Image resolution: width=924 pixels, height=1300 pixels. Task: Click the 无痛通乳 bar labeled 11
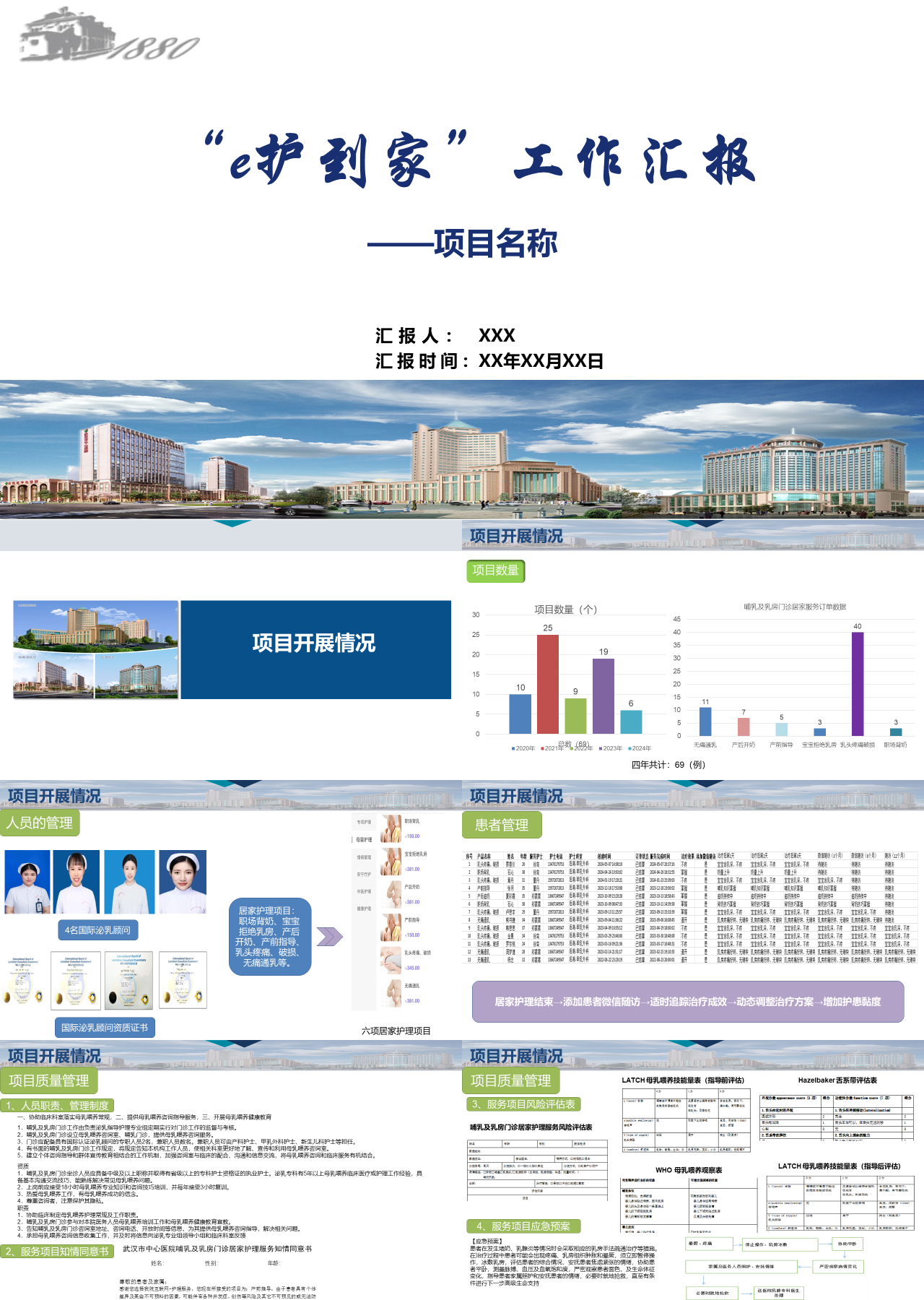705,721
